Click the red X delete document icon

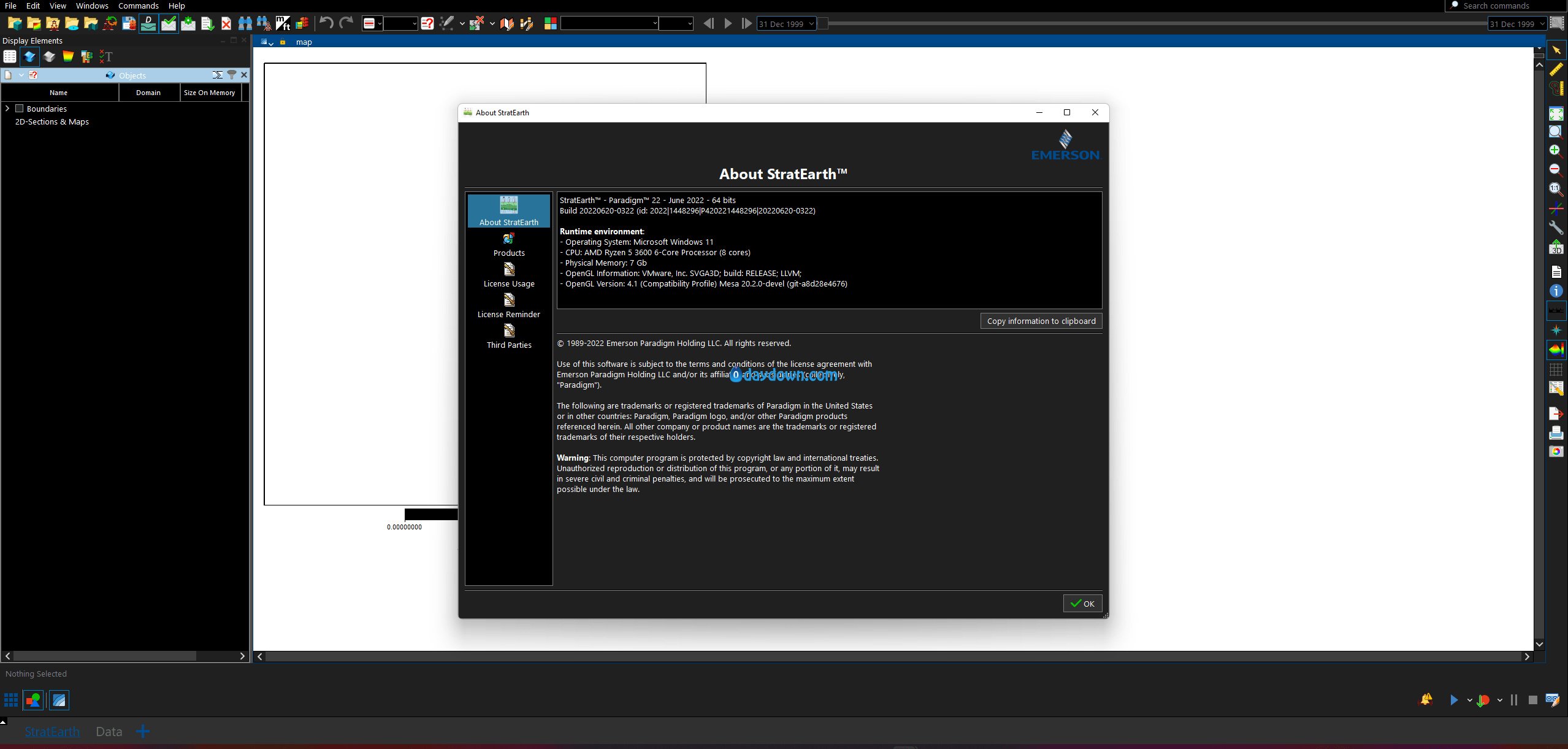(226, 23)
